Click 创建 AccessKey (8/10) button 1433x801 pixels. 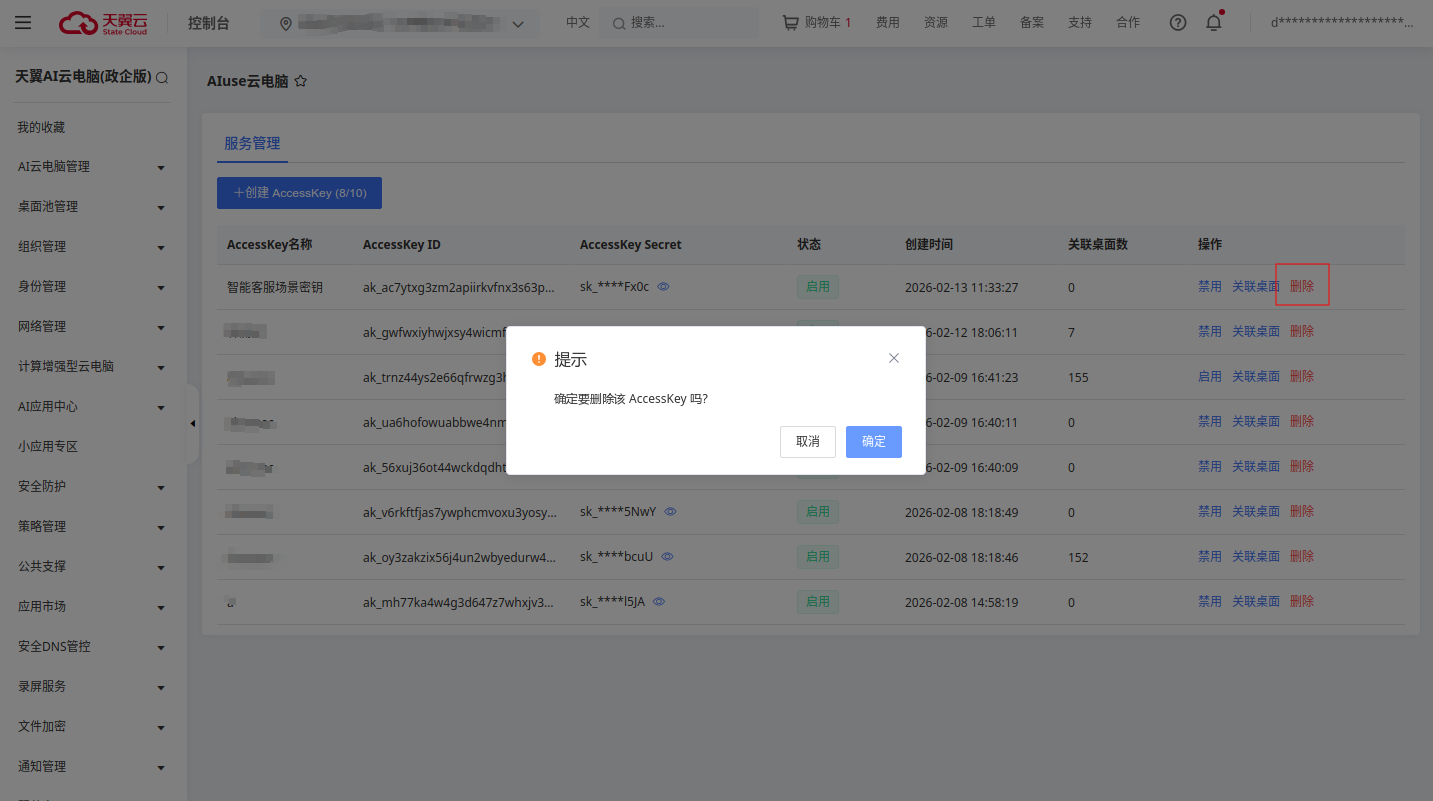coord(299,193)
